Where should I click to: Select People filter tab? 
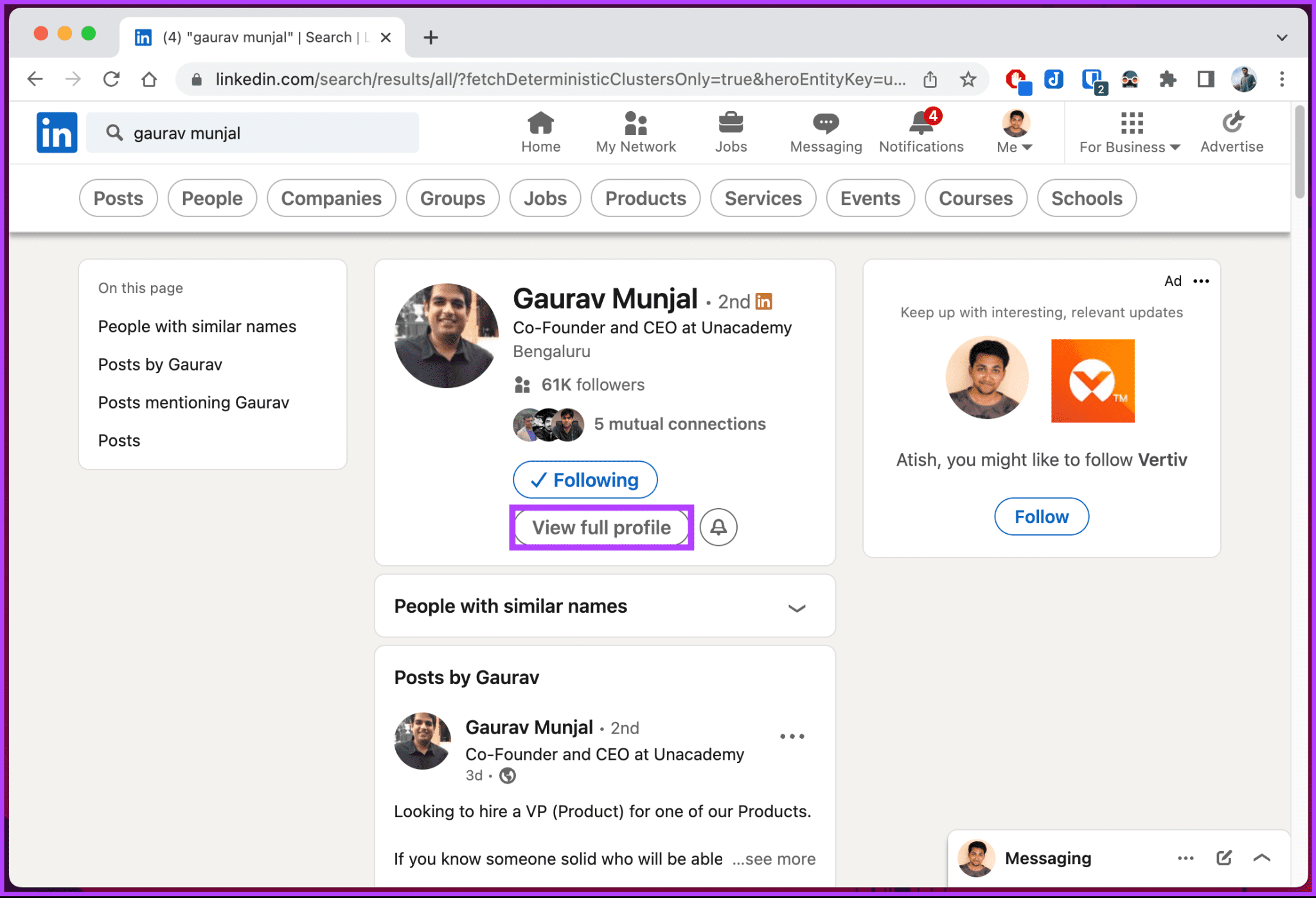point(211,197)
